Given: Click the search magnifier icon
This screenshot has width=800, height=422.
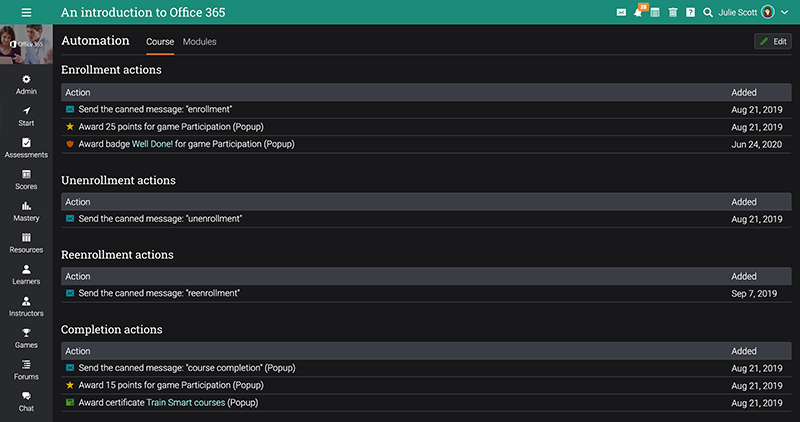Looking at the screenshot, I should 708,12.
